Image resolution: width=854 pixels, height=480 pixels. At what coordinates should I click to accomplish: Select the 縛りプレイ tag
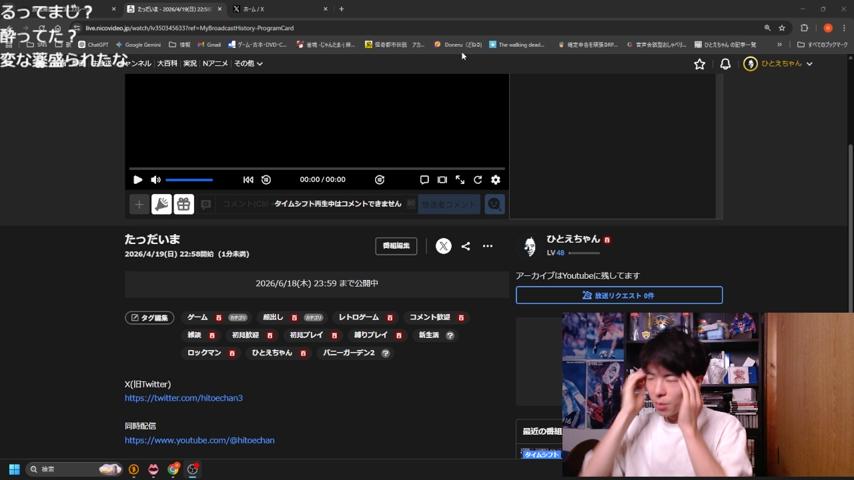(371, 335)
